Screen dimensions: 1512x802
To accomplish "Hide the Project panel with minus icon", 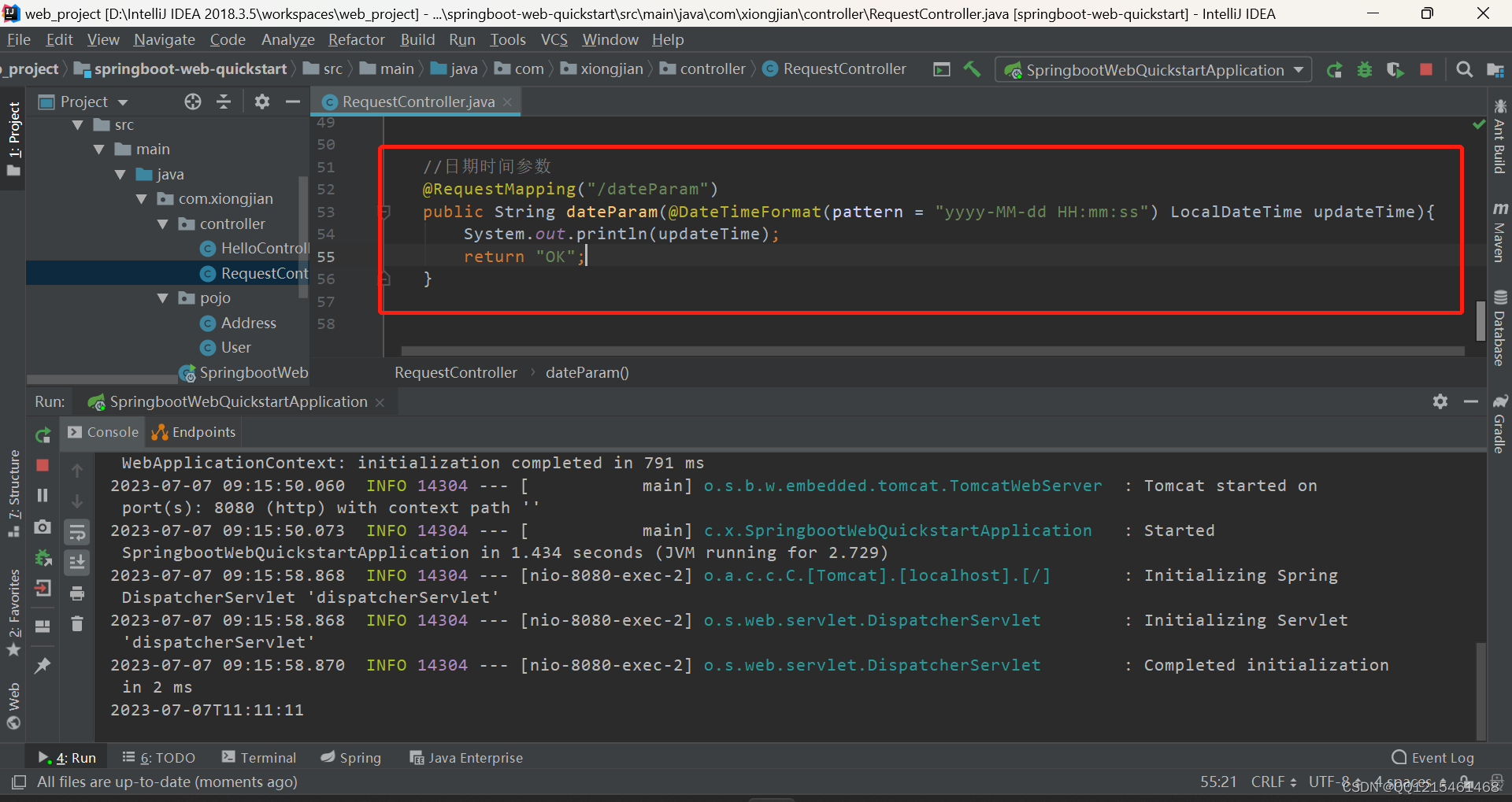I will click(293, 102).
